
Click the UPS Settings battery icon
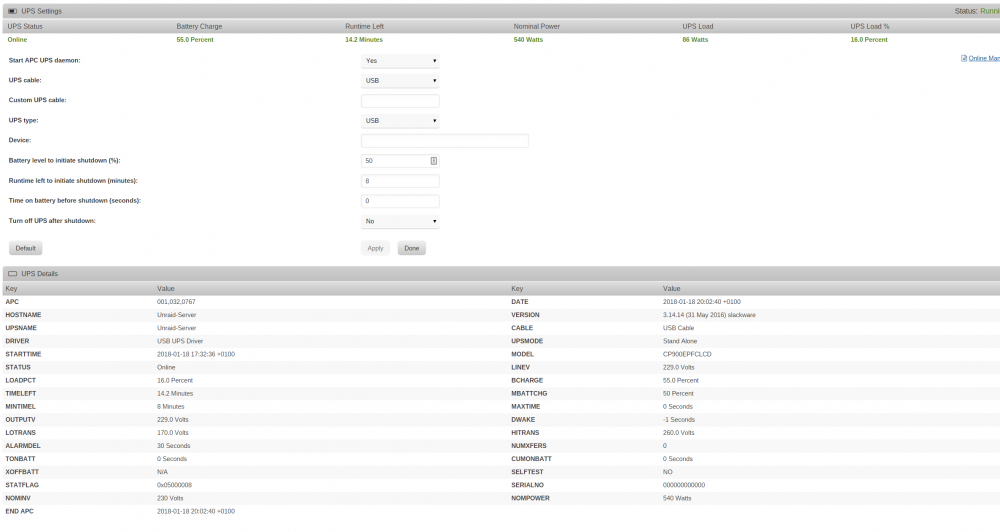(x=12, y=11)
